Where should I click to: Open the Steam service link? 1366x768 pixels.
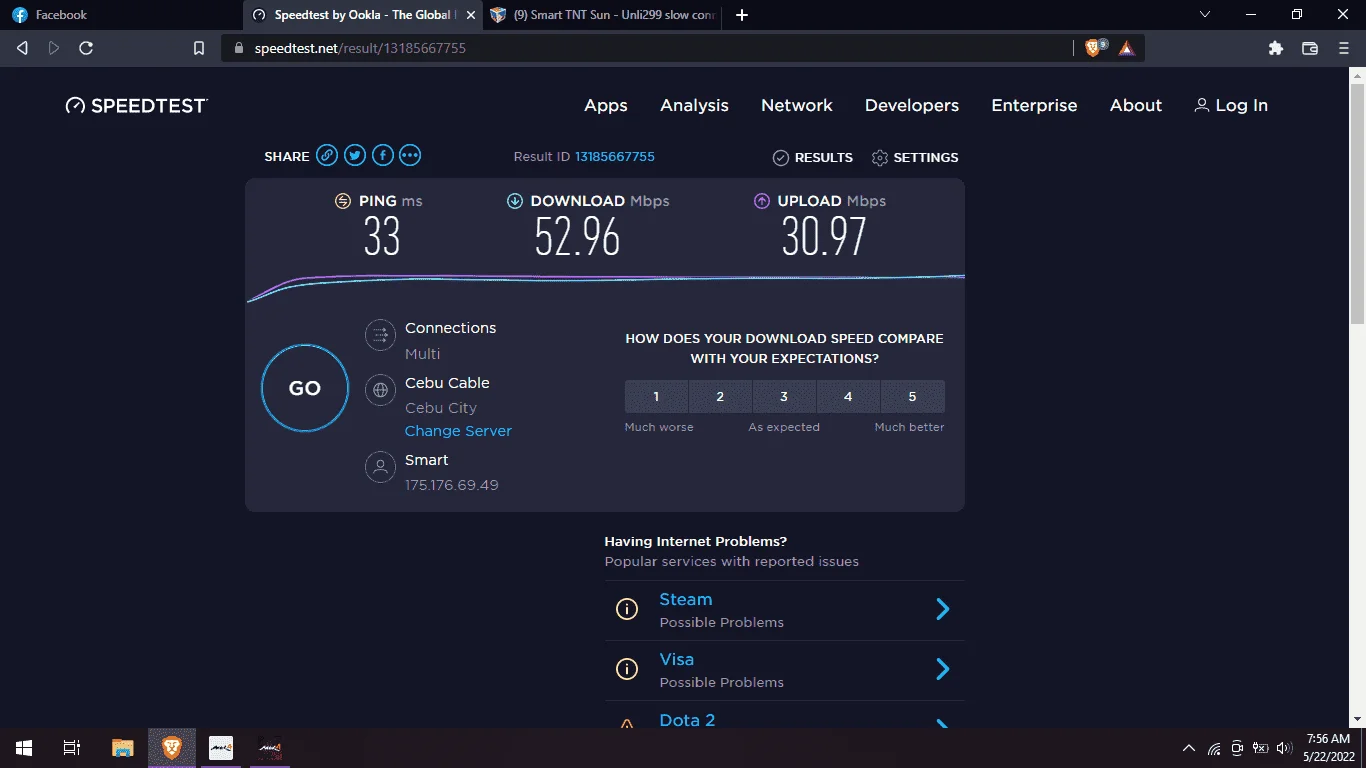686,600
